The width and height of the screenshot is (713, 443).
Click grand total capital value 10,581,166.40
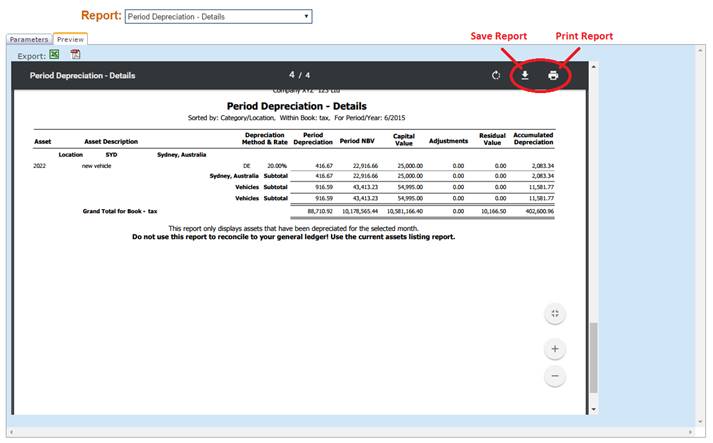tap(405, 211)
